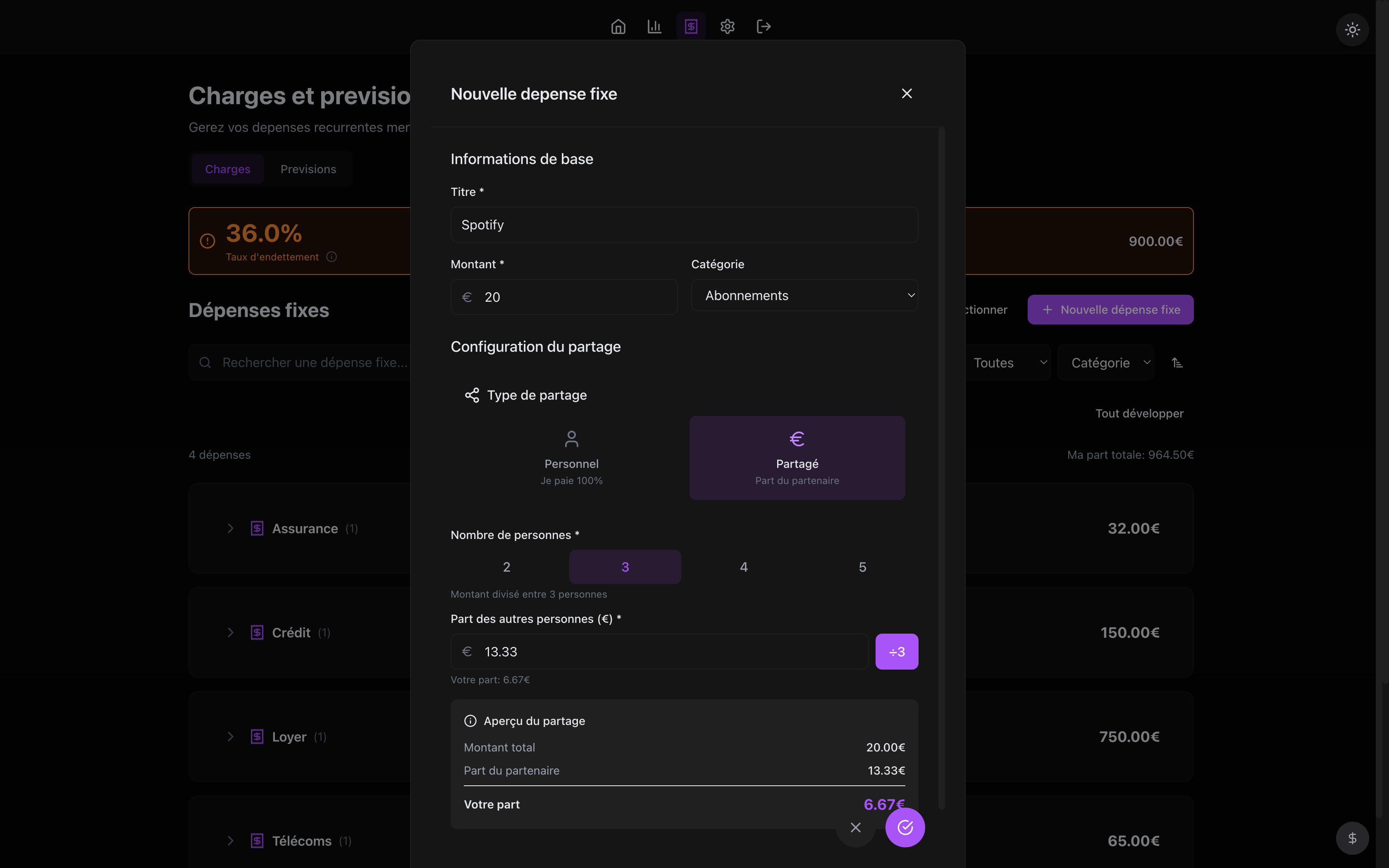Click the search magnifier icon

[205, 362]
